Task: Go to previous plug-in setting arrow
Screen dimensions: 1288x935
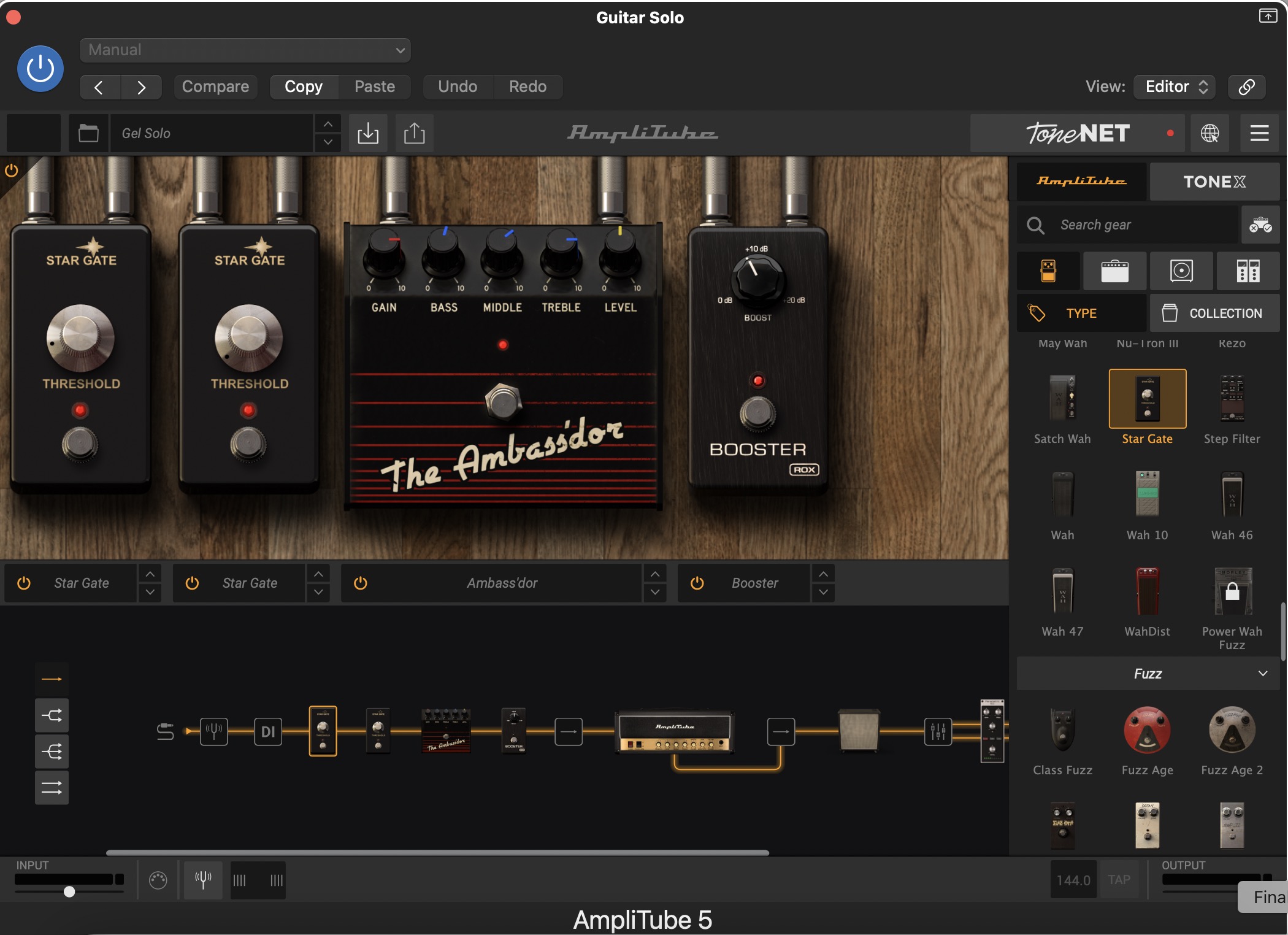Action: click(99, 87)
